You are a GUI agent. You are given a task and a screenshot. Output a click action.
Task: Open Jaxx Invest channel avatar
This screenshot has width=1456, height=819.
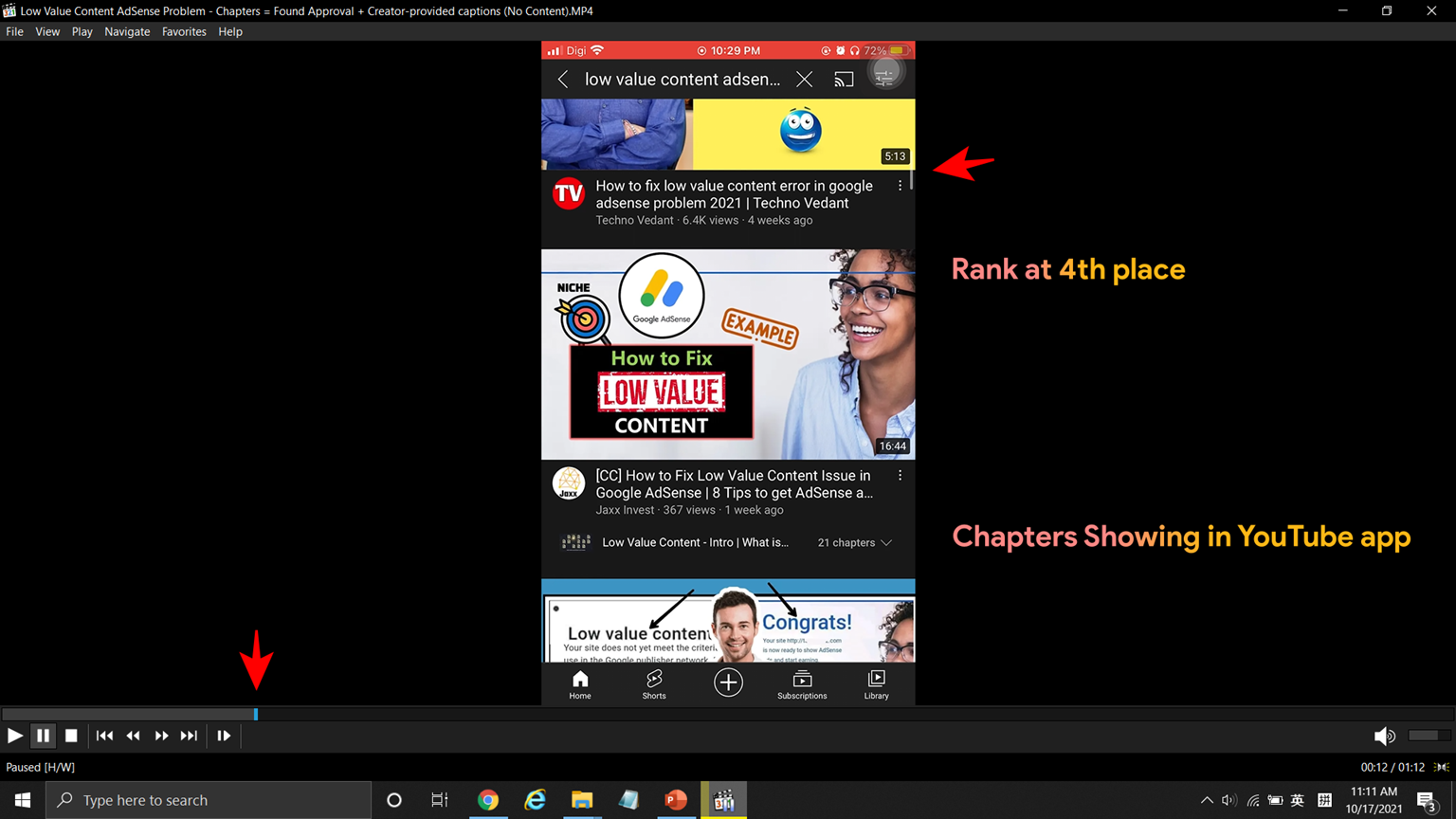(569, 483)
